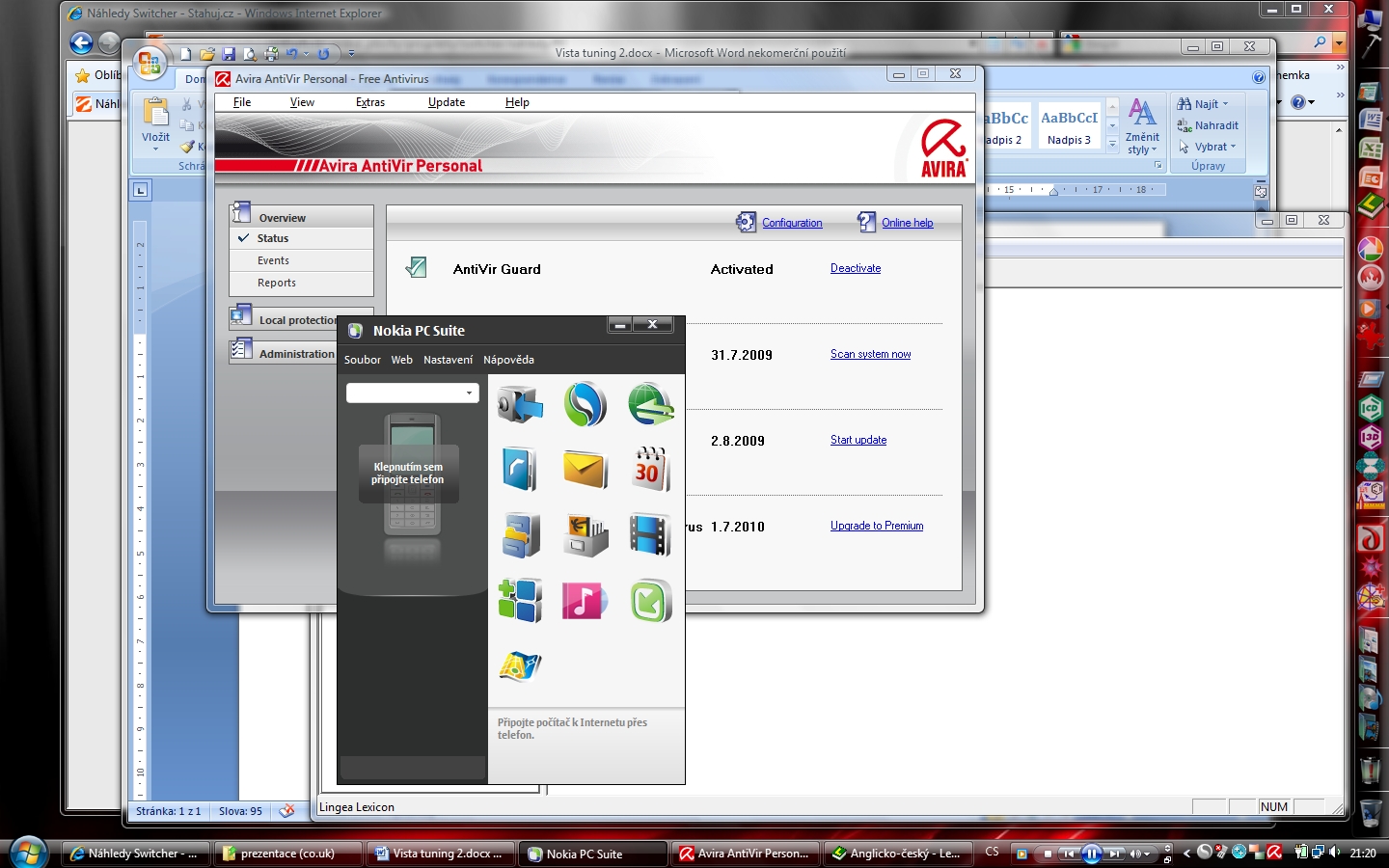Image resolution: width=1389 pixels, height=868 pixels.
Task: Click the Office button in Word
Action: (x=150, y=63)
